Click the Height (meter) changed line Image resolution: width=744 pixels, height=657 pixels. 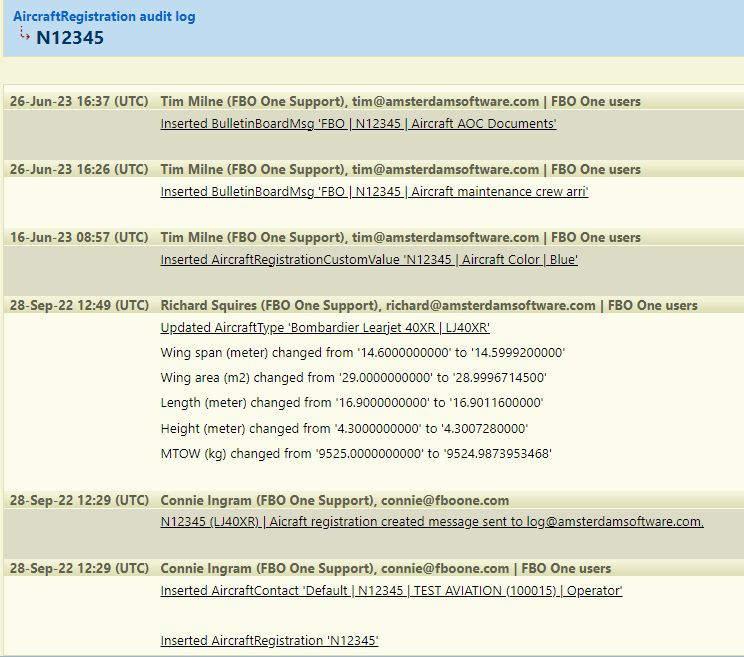pos(344,429)
